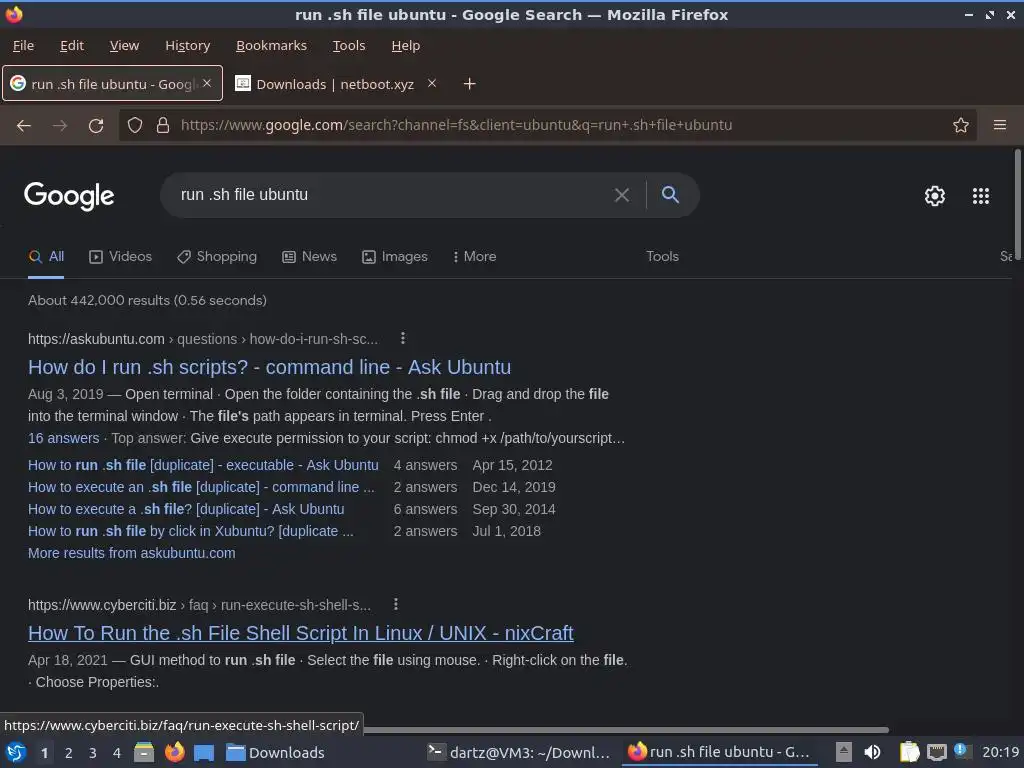
Task: Show Images search results
Action: pyautogui.click(x=394, y=257)
